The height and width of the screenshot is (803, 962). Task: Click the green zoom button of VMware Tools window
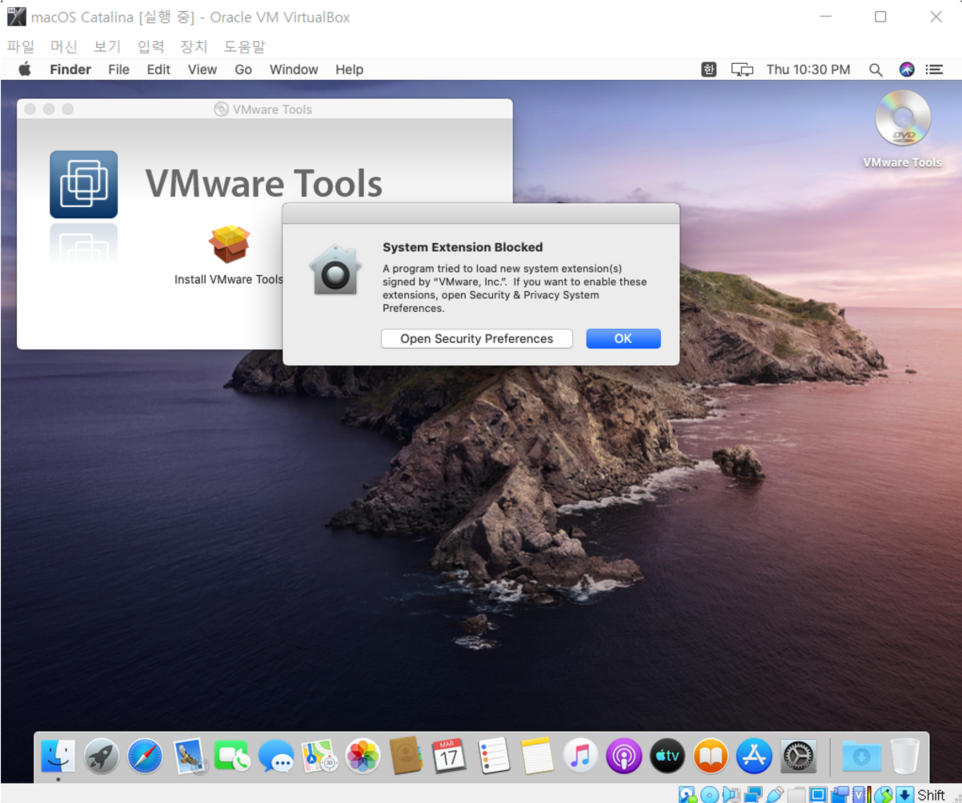(67, 109)
